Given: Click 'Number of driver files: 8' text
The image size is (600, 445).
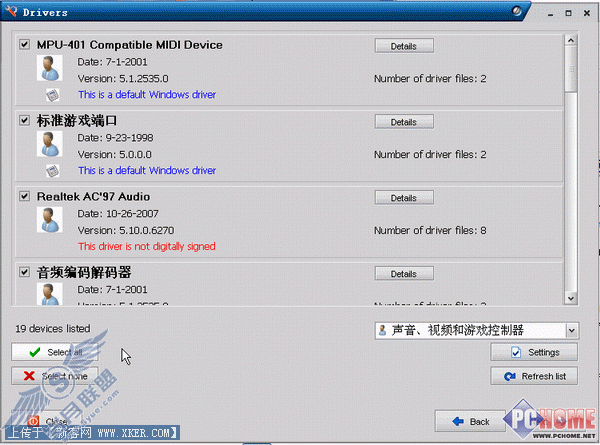Looking at the screenshot, I should [x=430, y=230].
